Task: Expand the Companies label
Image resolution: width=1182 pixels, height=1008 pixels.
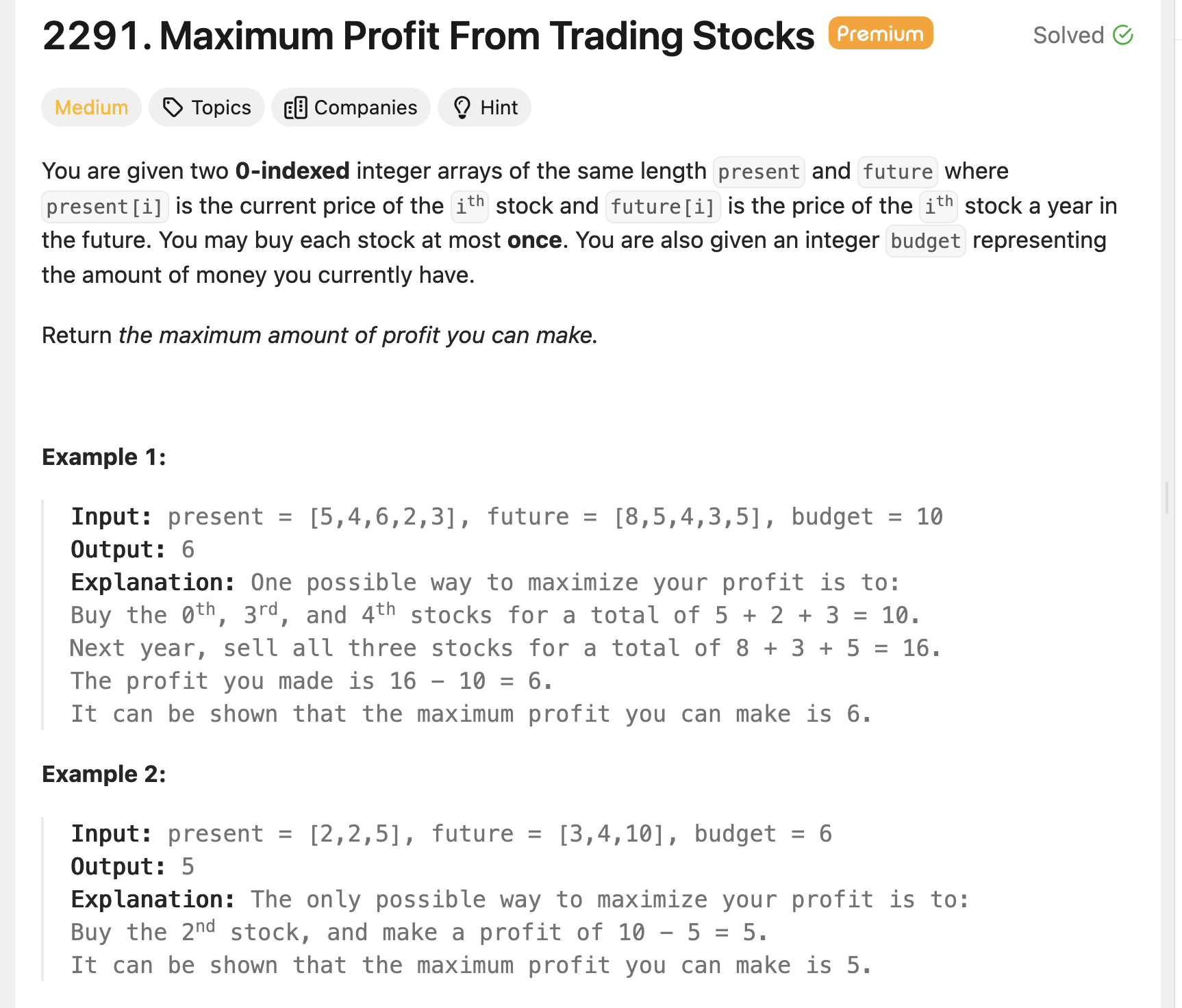Action: pyautogui.click(x=365, y=108)
